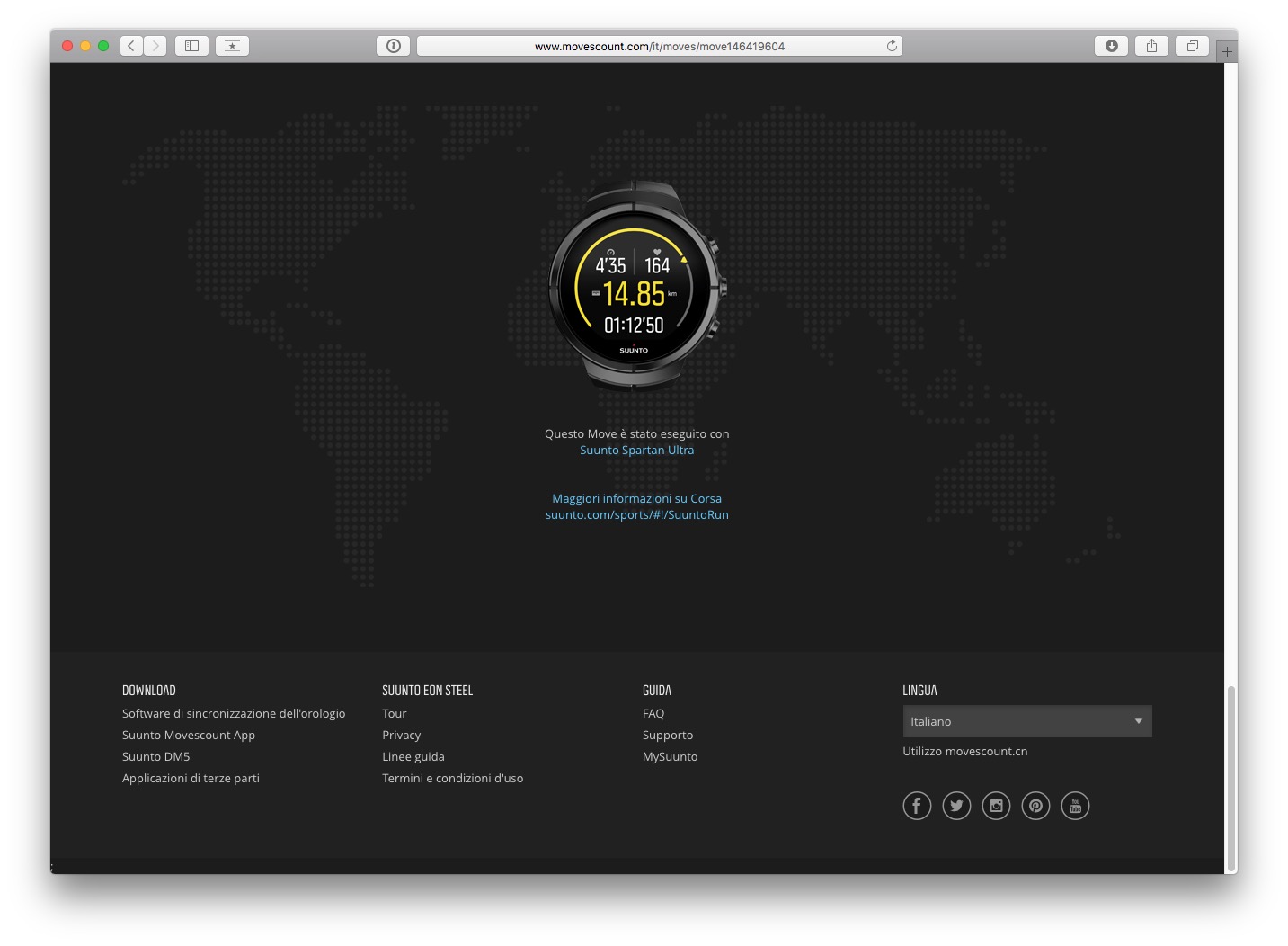
Task: Click the page's vertical scrollbar thumb
Action: pyautogui.click(x=1231, y=779)
